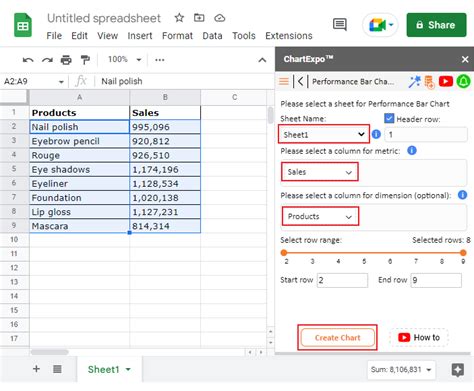Select the cell with value 1,174,196
Image resolution: width=474 pixels, height=391 pixels.
coord(165,169)
